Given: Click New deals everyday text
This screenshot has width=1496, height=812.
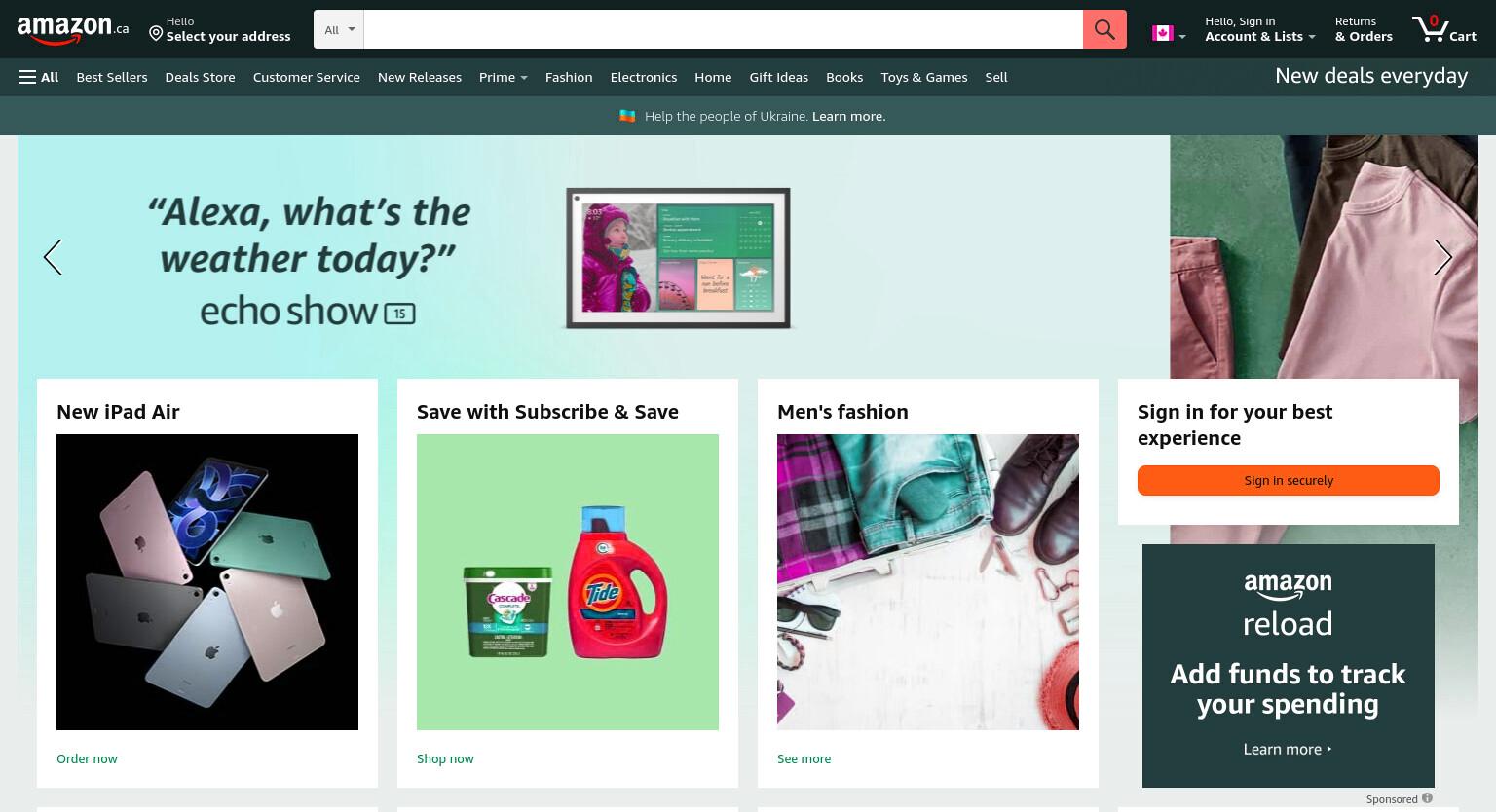Looking at the screenshot, I should tap(1370, 76).
